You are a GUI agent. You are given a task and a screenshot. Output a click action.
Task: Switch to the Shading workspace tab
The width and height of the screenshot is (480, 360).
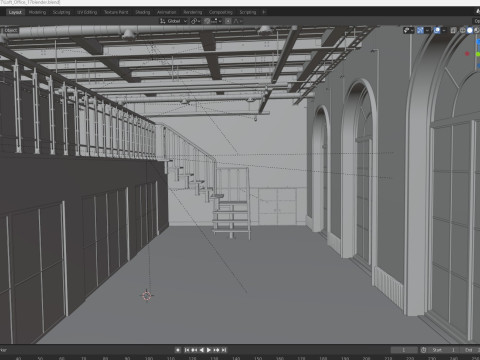(143, 12)
